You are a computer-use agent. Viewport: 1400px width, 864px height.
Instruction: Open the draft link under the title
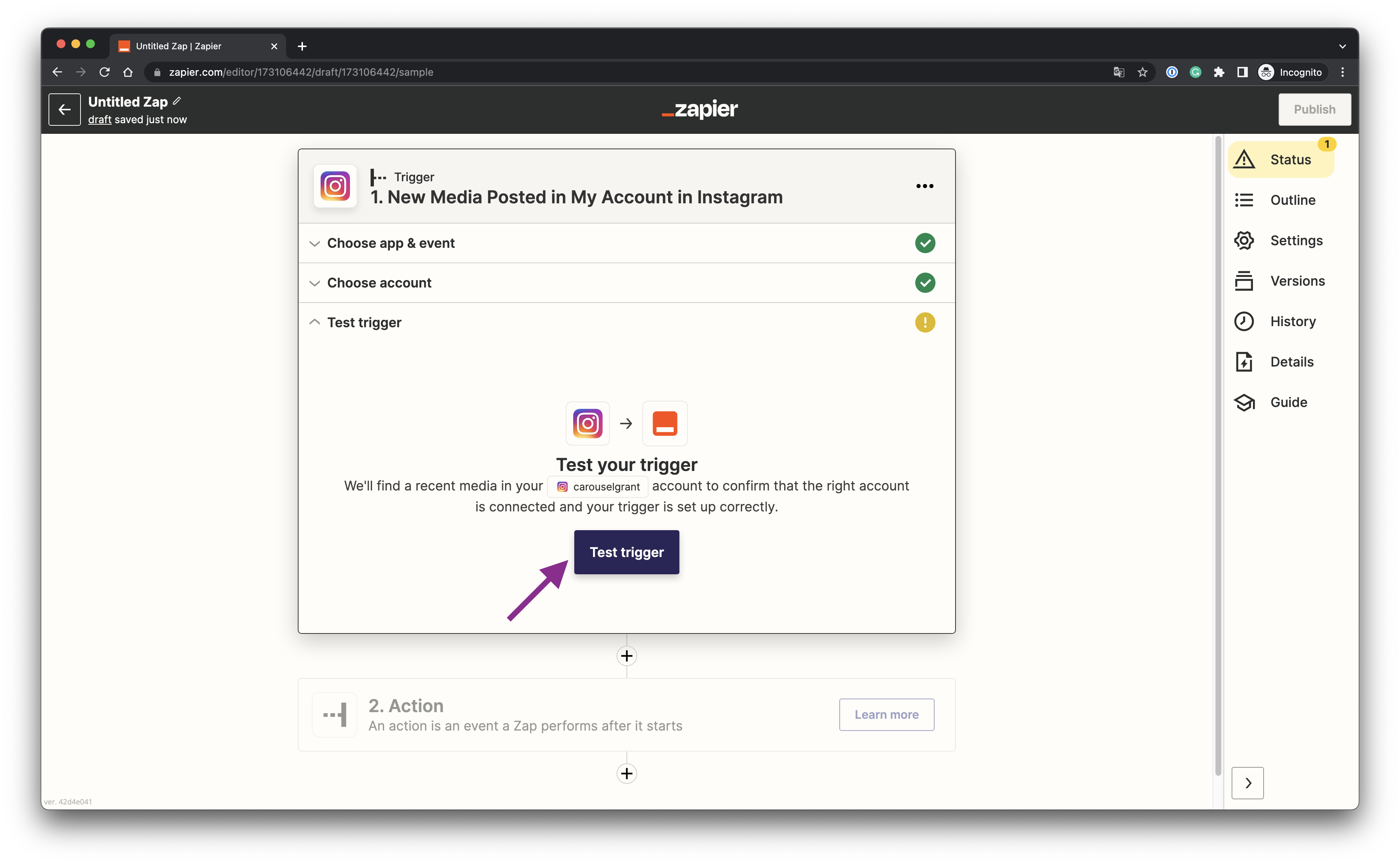point(99,119)
